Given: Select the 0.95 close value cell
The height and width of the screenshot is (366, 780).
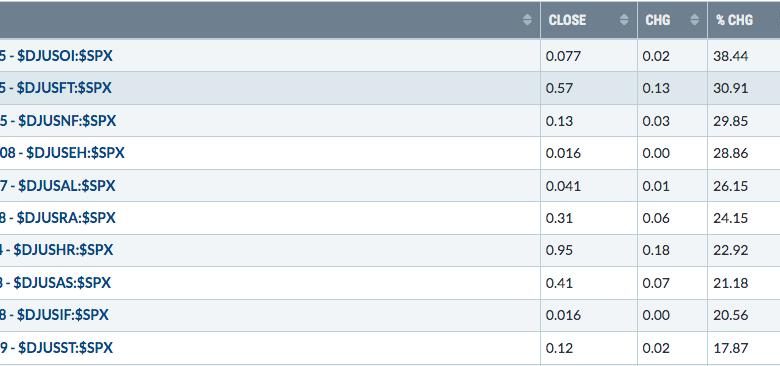Looking at the screenshot, I should point(588,250).
